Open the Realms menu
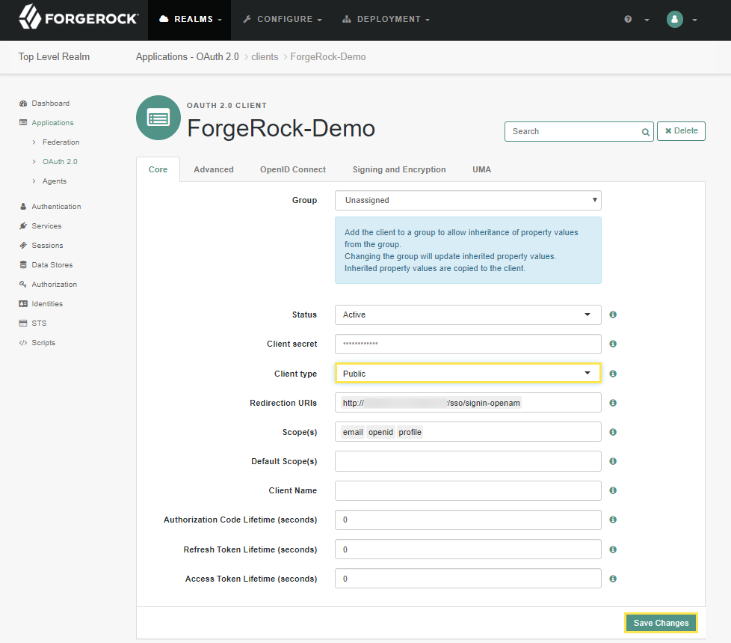 point(190,20)
